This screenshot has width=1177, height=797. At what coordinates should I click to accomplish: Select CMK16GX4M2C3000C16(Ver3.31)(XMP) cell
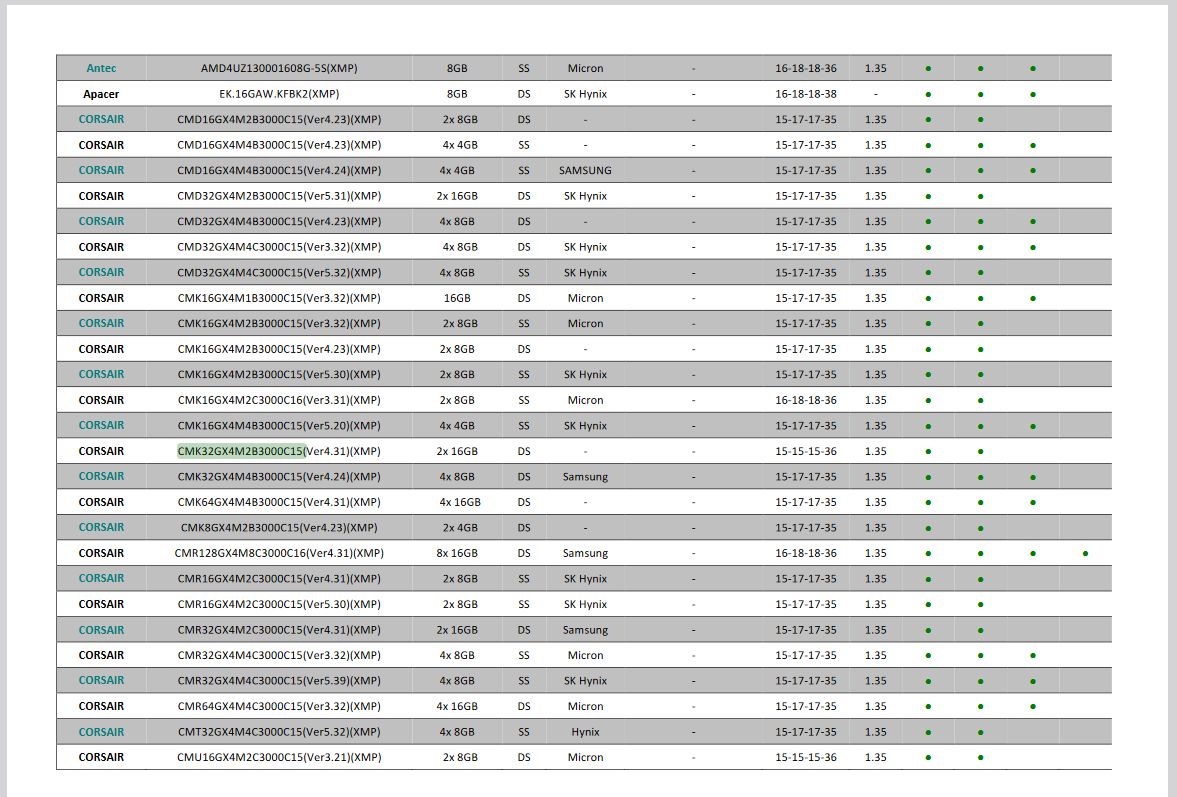tap(279, 400)
